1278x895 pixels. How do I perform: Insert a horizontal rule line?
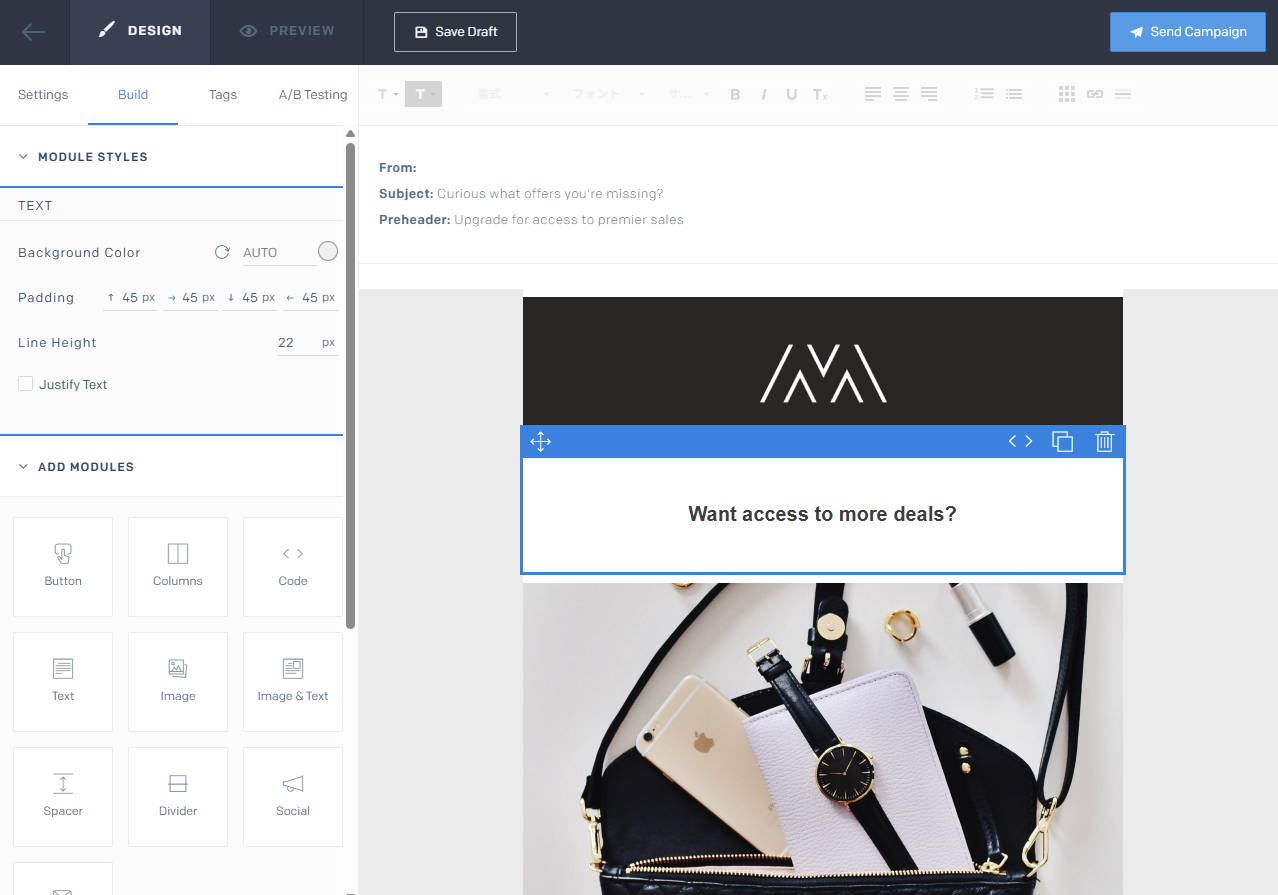[1123, 94]
